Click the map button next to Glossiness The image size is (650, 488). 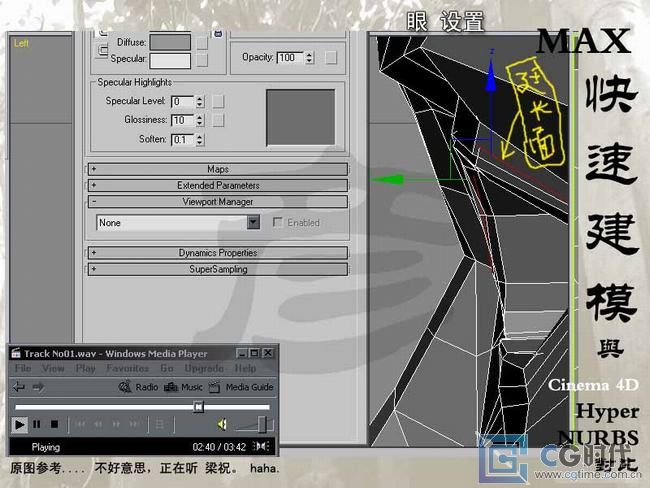218,120
